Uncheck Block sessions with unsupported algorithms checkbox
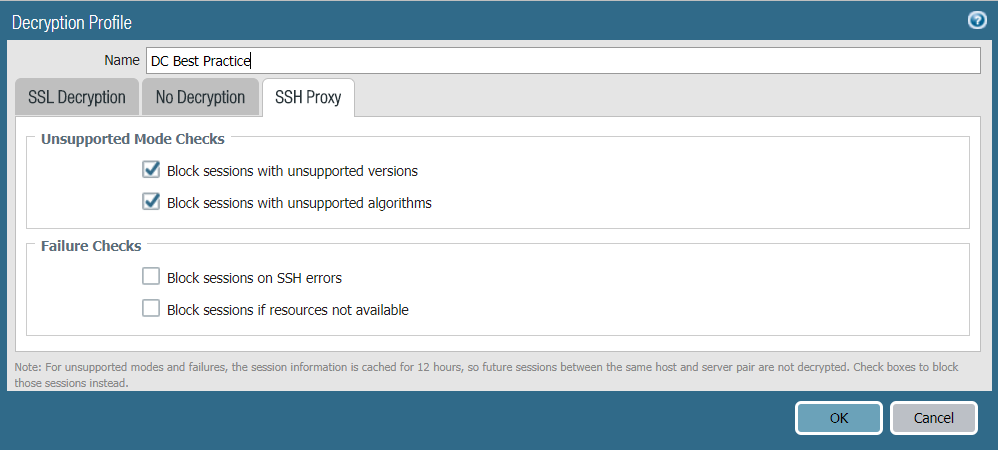998x450 pixels. 152,202
